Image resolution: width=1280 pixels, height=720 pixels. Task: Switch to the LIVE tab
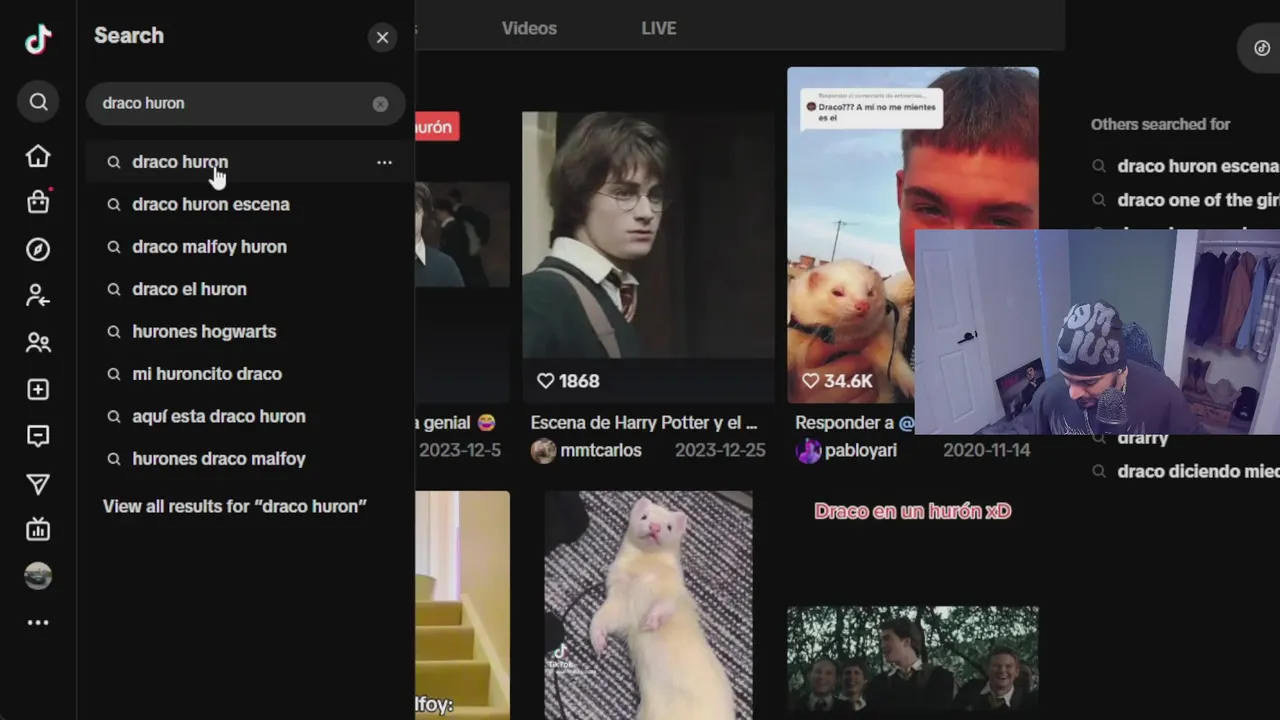[x=659, y=28]
